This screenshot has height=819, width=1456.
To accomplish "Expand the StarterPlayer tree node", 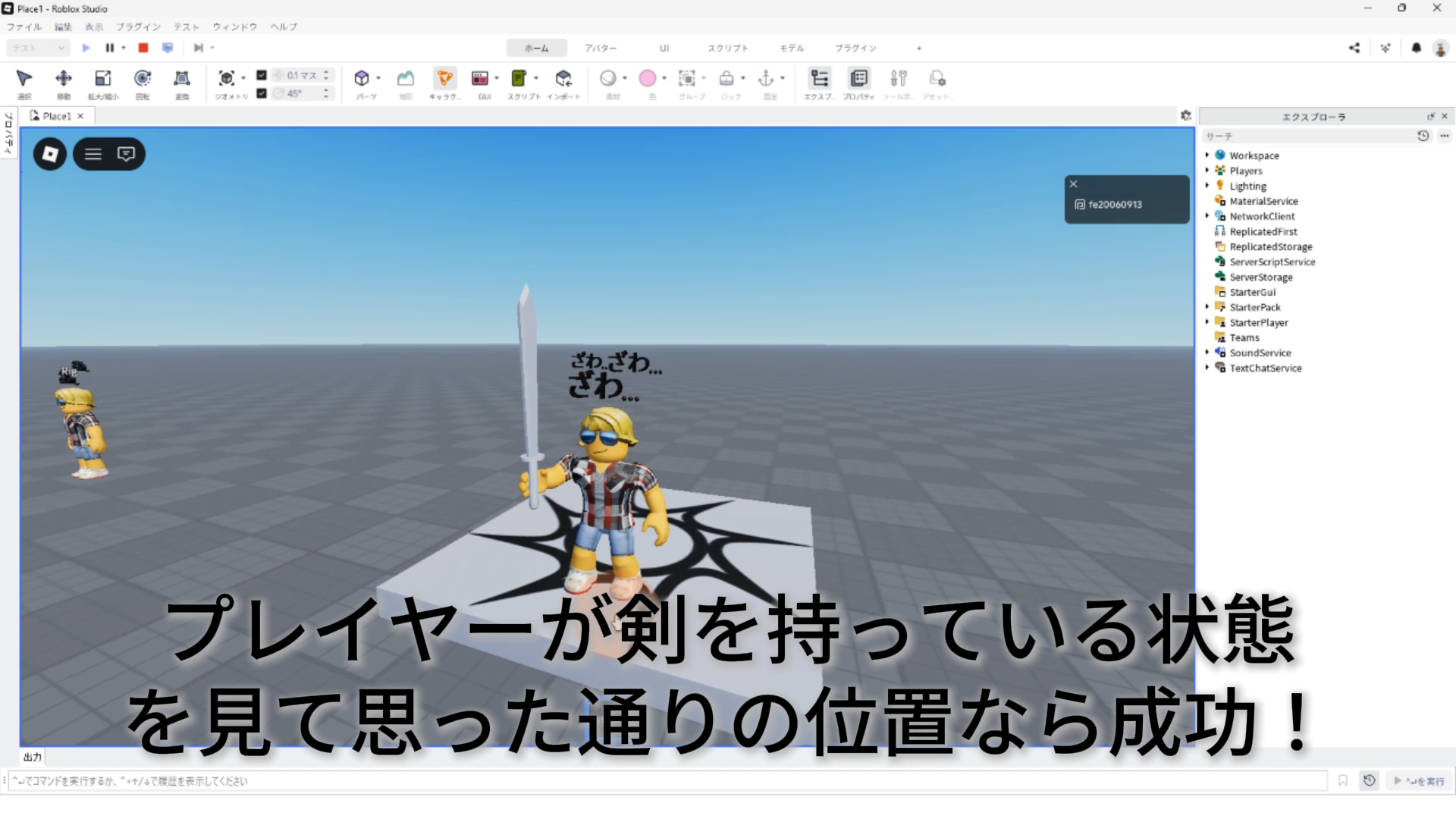I will coord(1207,322).
